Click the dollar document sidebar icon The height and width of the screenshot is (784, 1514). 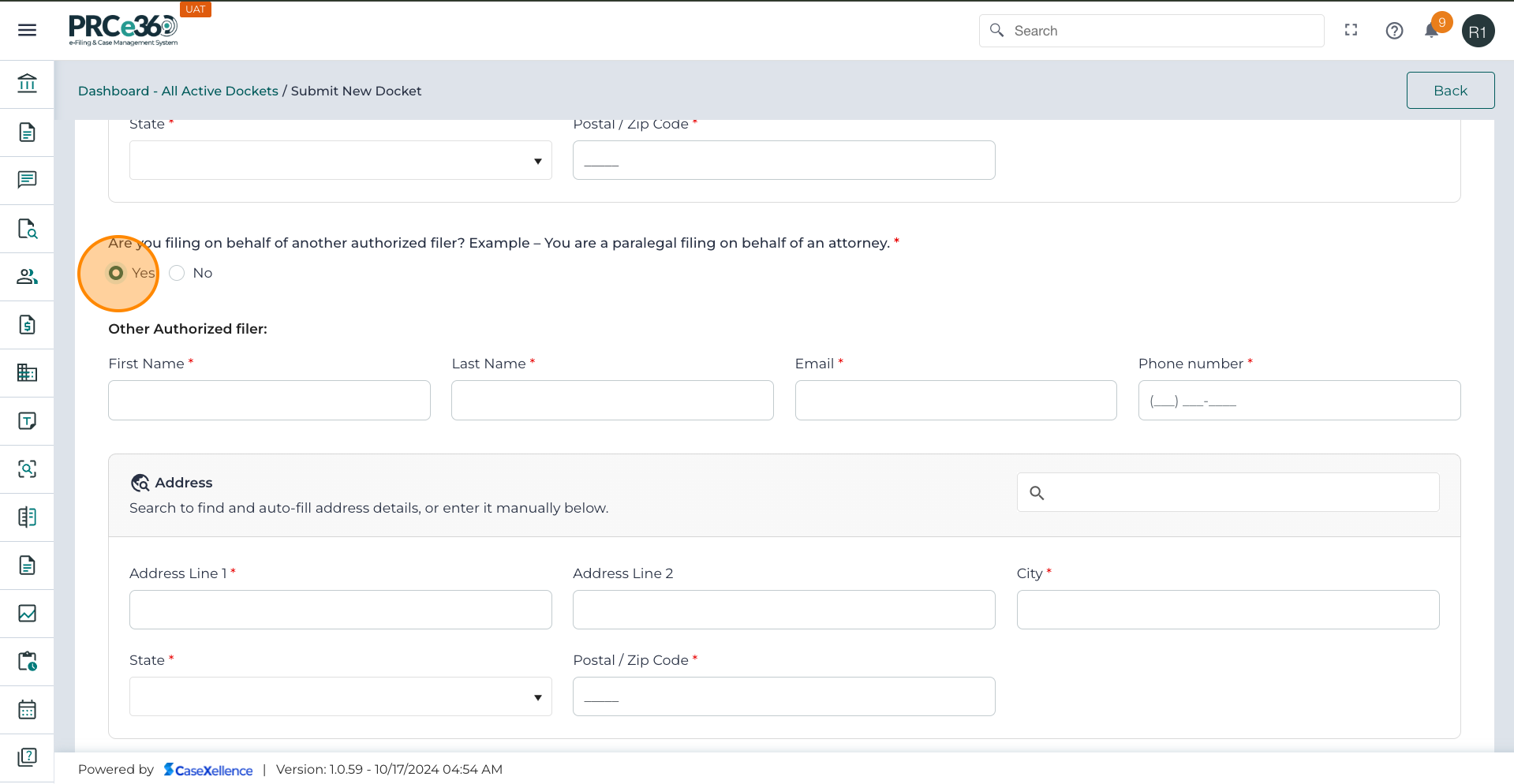[27, 325]
